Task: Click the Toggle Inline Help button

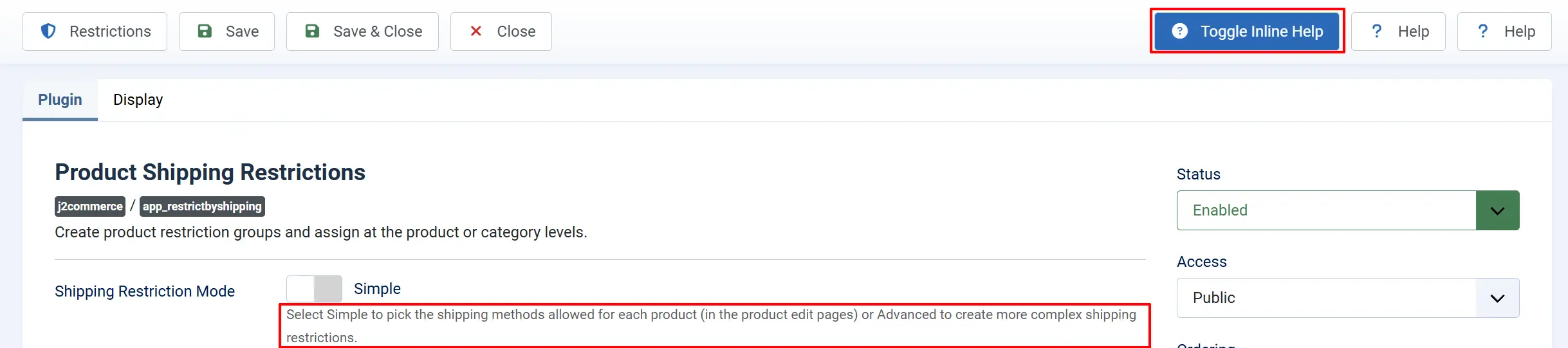Action: pos(1247,32)
